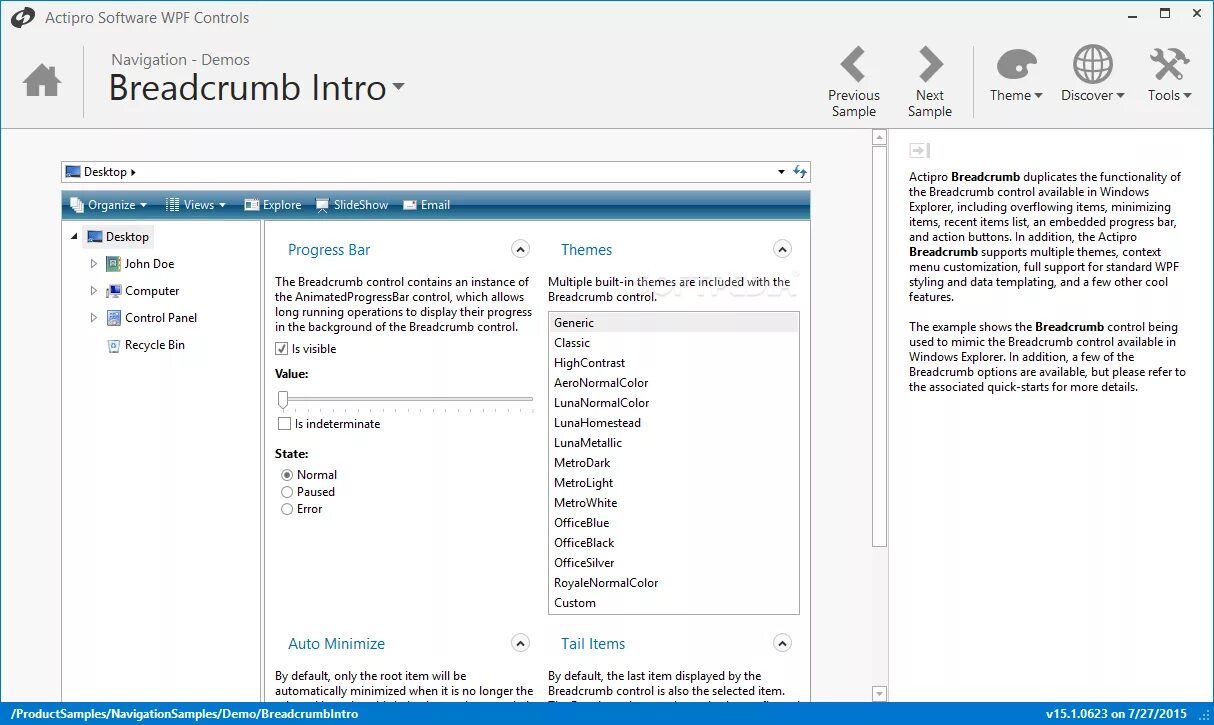1214x725 pixels.
Task: Select the Classic theme
Action: click(674, 343)
